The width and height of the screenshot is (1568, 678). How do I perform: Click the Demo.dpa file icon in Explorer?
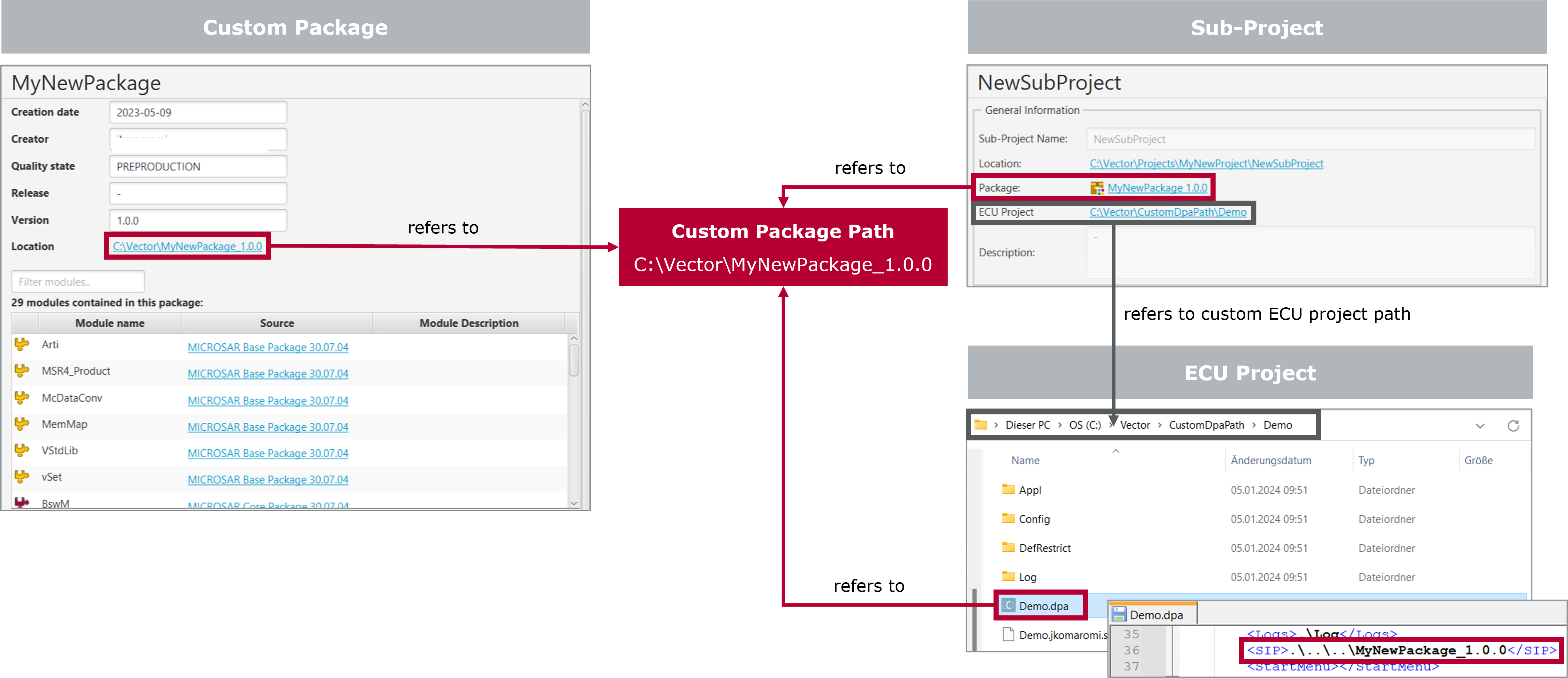1008,606
